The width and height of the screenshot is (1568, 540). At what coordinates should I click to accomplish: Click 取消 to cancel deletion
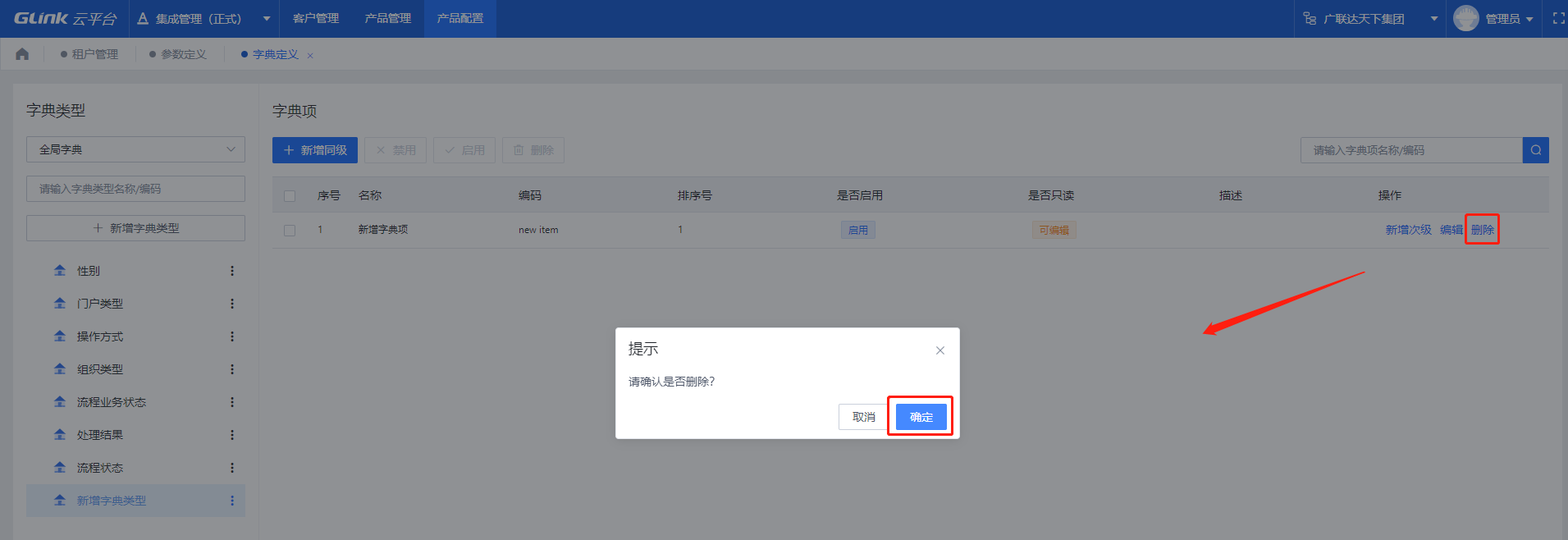[863, 417]
